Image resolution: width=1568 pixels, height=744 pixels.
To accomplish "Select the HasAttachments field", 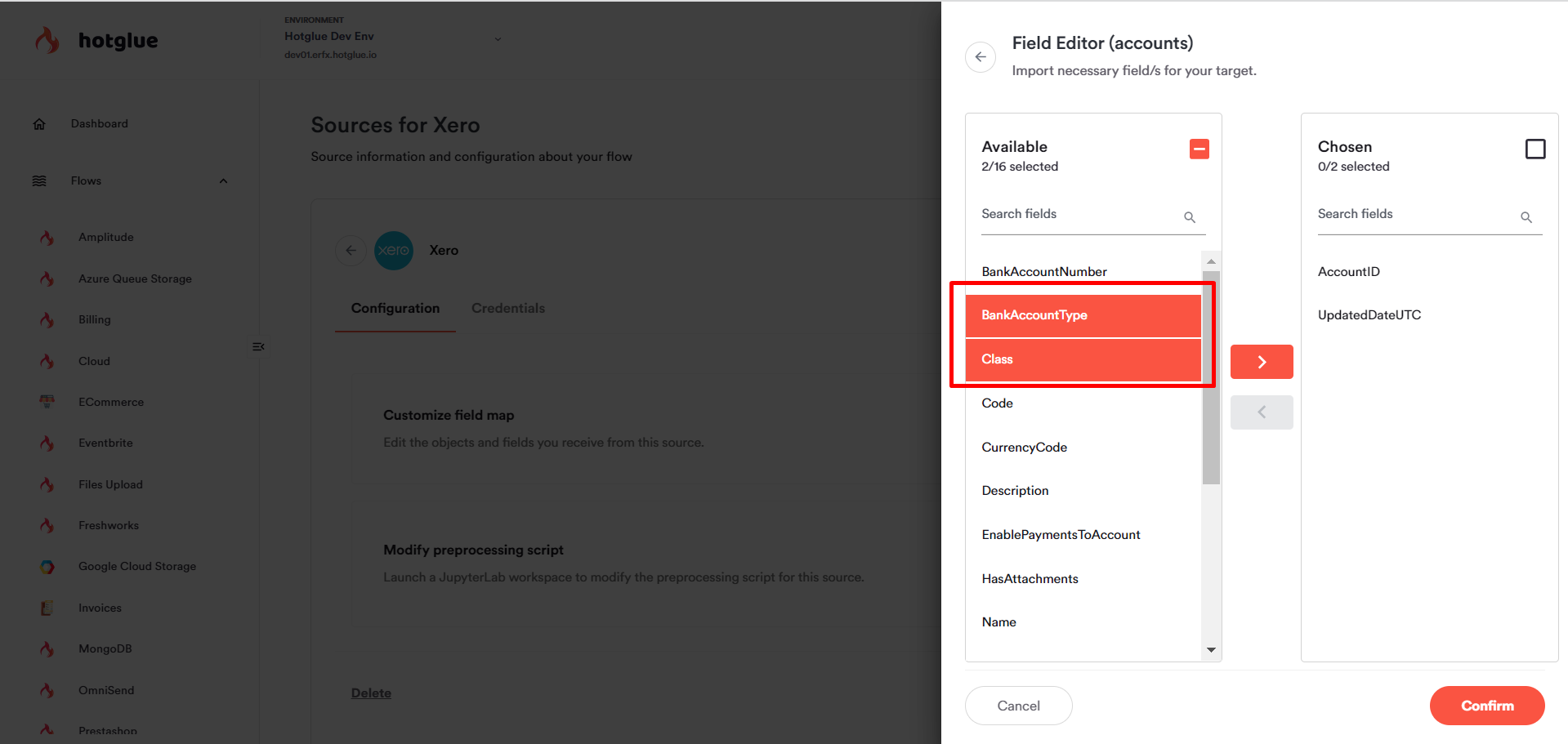I will [x=1083, y=579].
